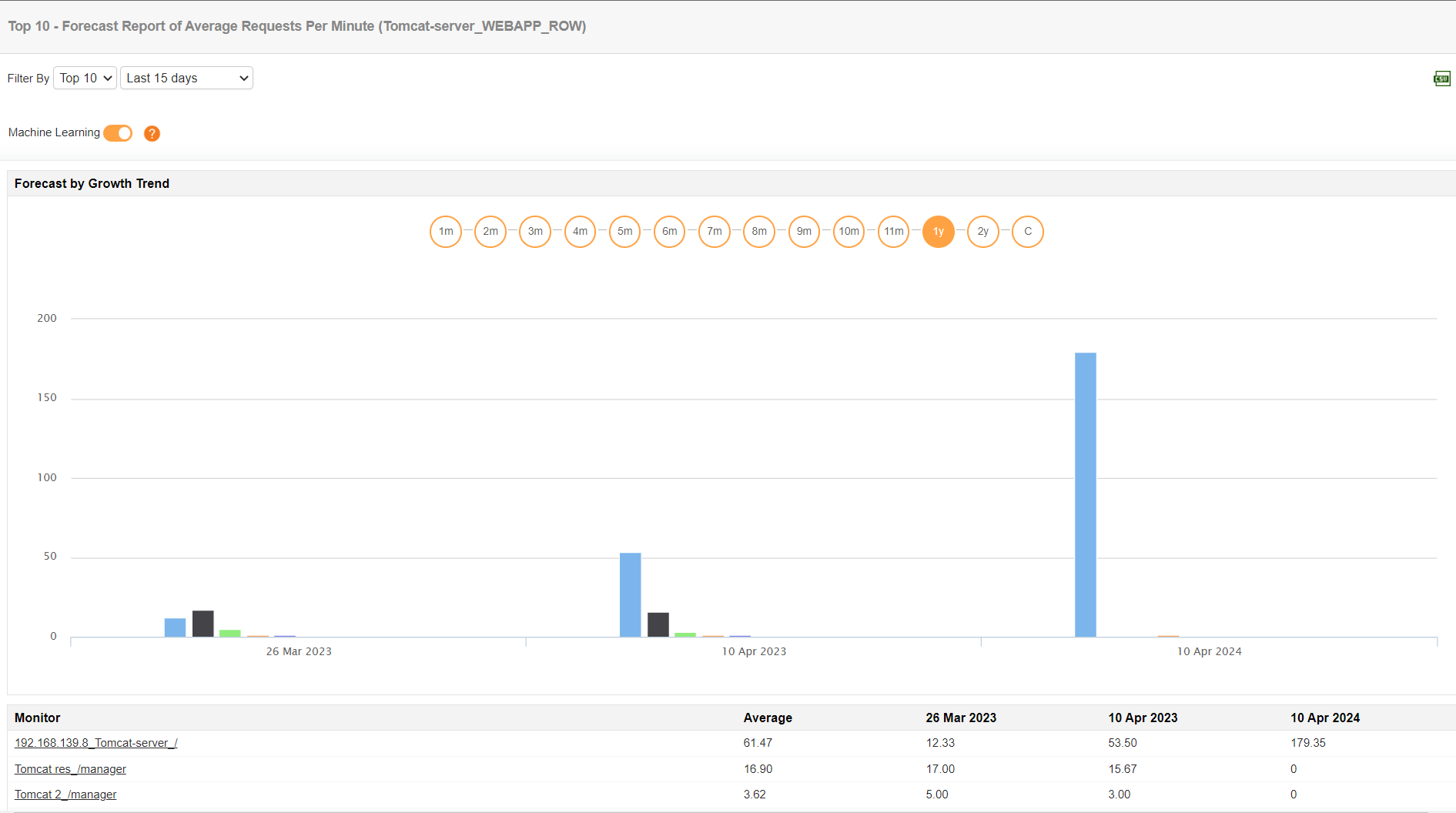Screen dimensions: 1456x813
Task: Open the 192.168.139.8_Tomcat-server_/ monitor link
Action: (x=96, y=743)
